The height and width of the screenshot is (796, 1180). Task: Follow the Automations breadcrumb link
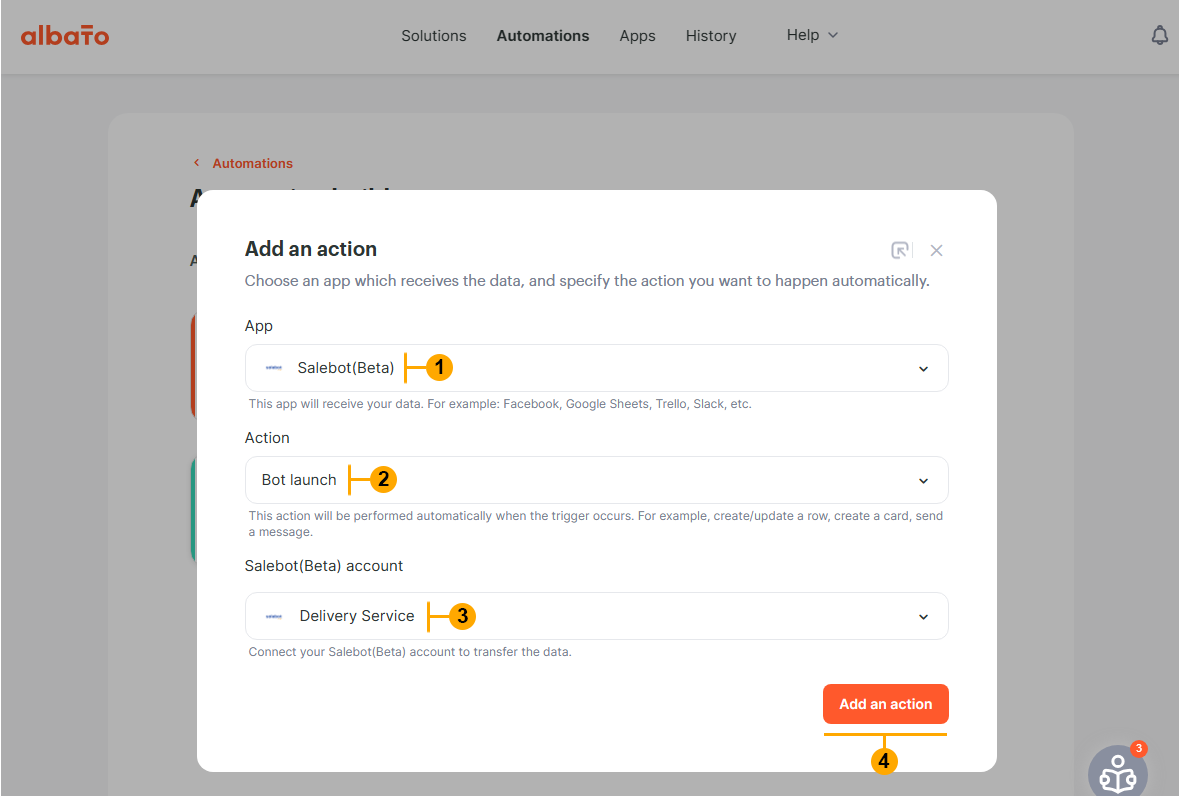(252, 163)
